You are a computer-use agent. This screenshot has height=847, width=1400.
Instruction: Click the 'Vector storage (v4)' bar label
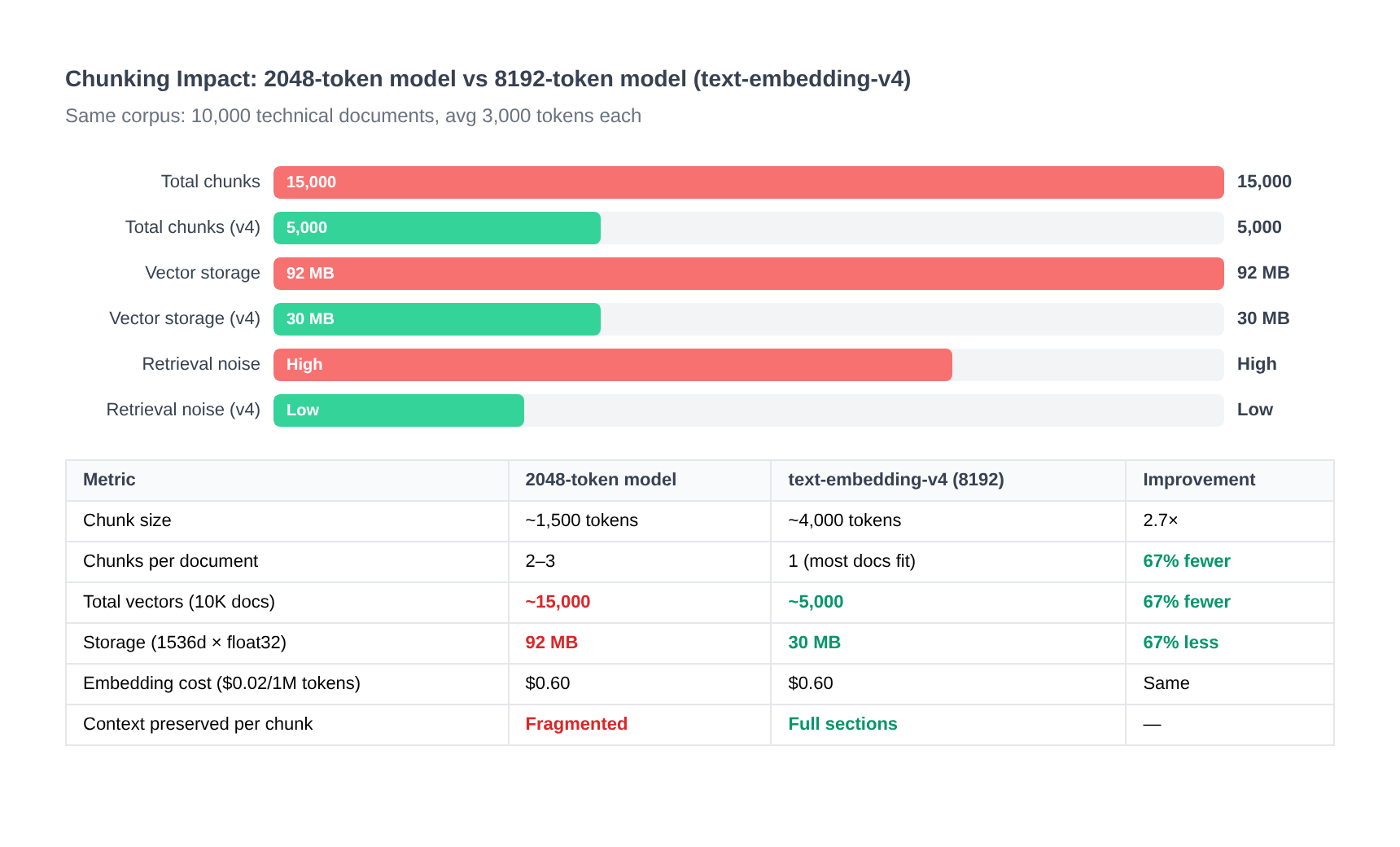(185, 318)
